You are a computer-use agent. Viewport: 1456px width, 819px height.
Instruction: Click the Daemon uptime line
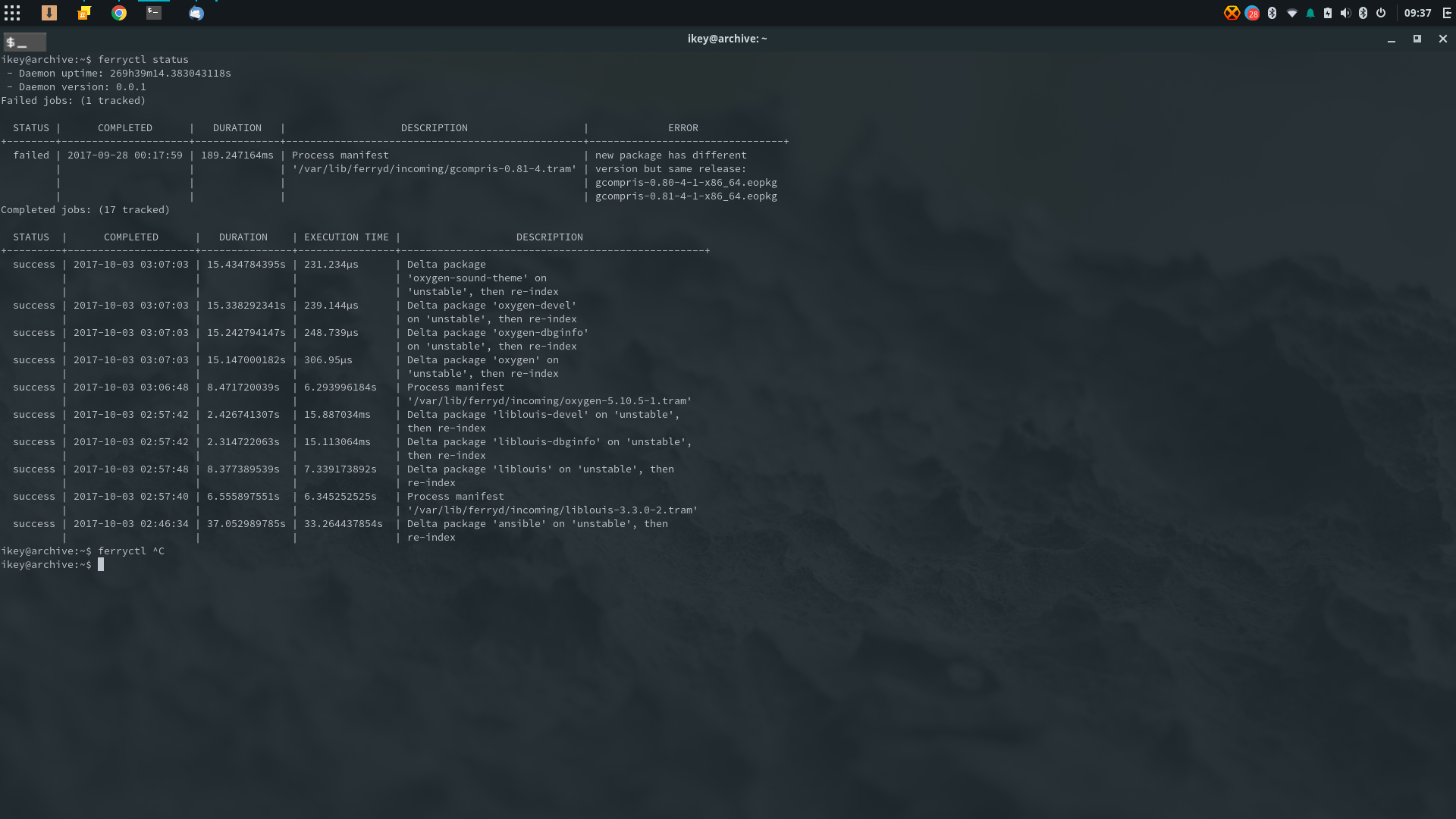coord(119,74)
